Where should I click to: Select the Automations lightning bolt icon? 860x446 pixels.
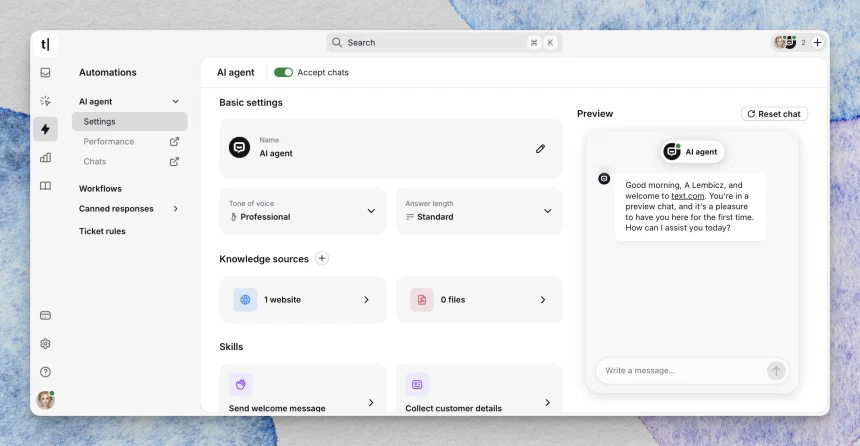[46, 129]
